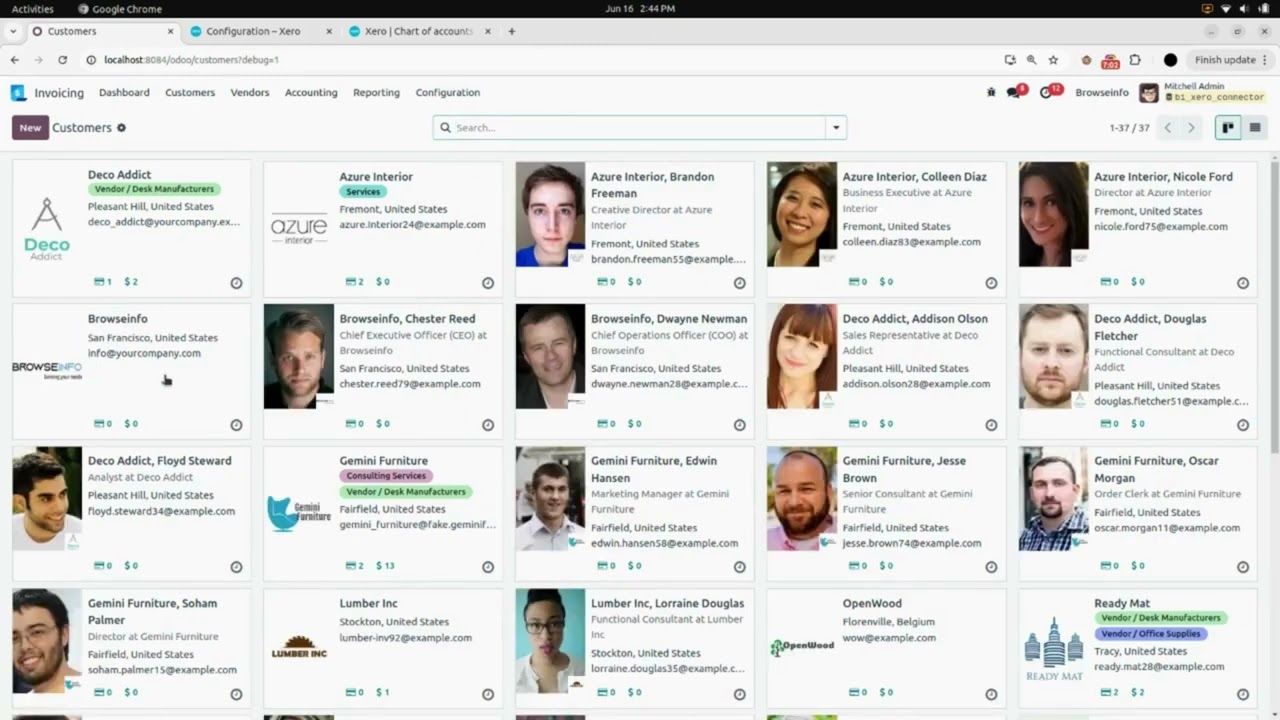Open the Lumber Inc logo thumbnail

click(299, 647)
